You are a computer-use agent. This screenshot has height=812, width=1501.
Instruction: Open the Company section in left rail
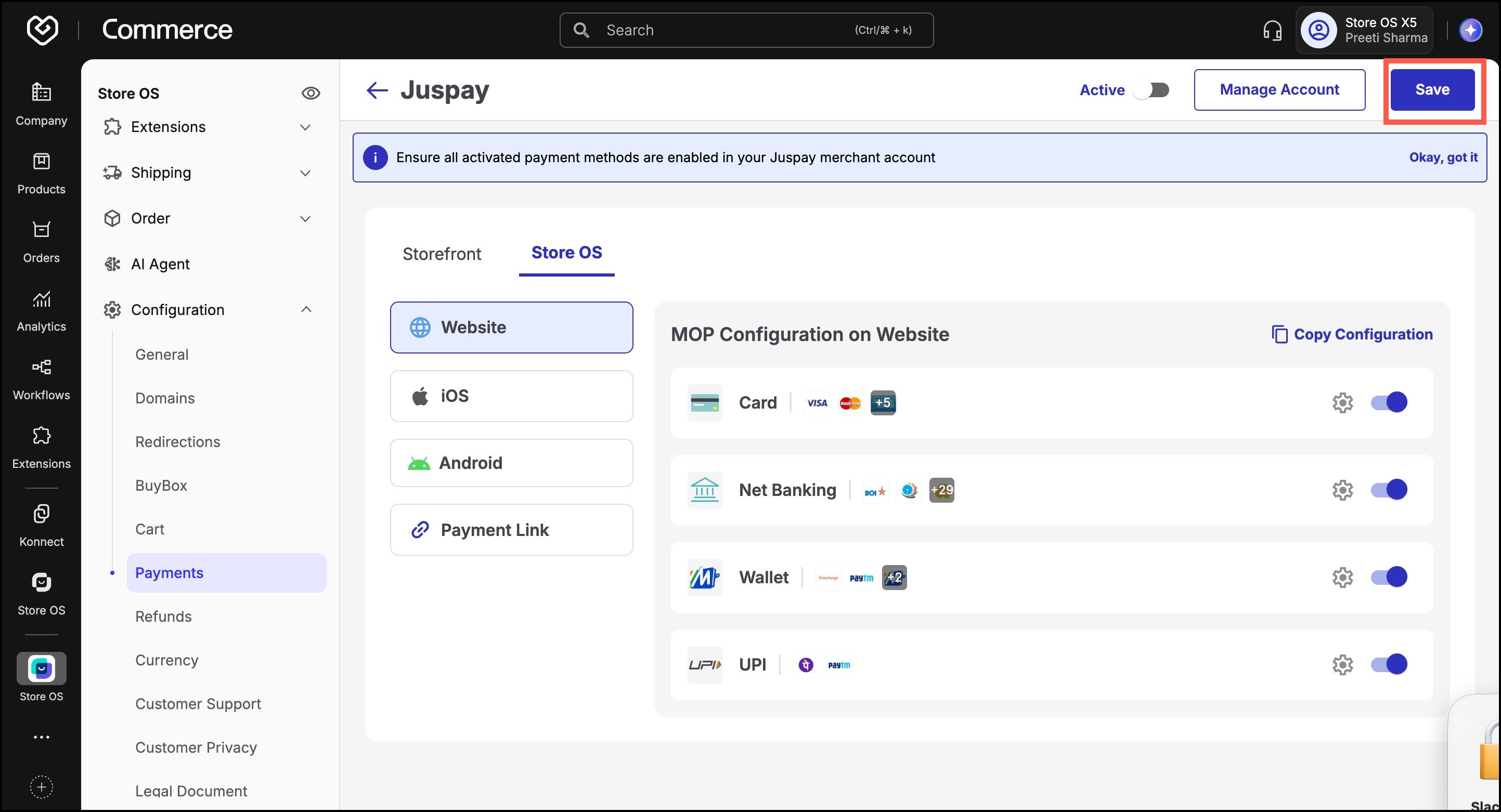click(x=42, y=104)
